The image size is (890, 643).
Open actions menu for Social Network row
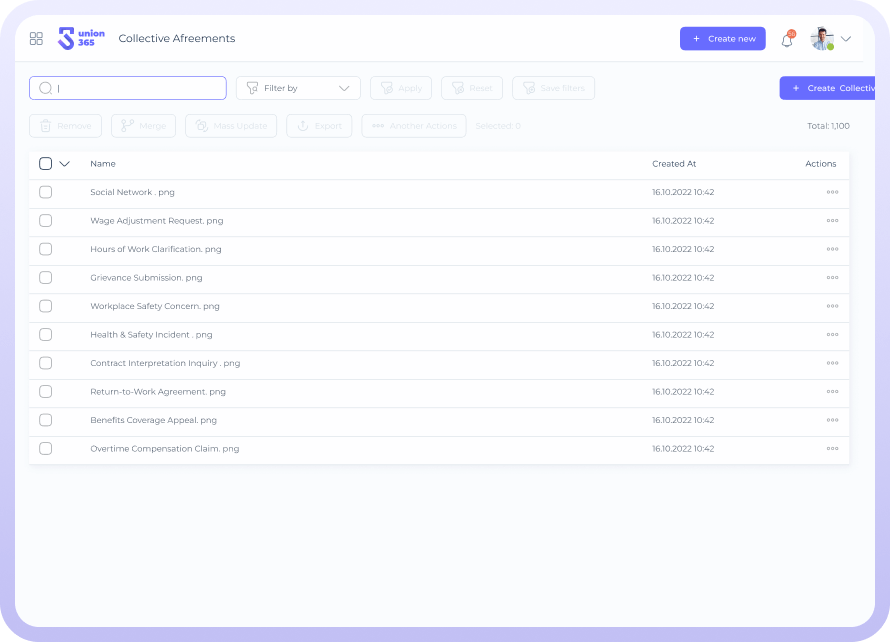point(832,192)
